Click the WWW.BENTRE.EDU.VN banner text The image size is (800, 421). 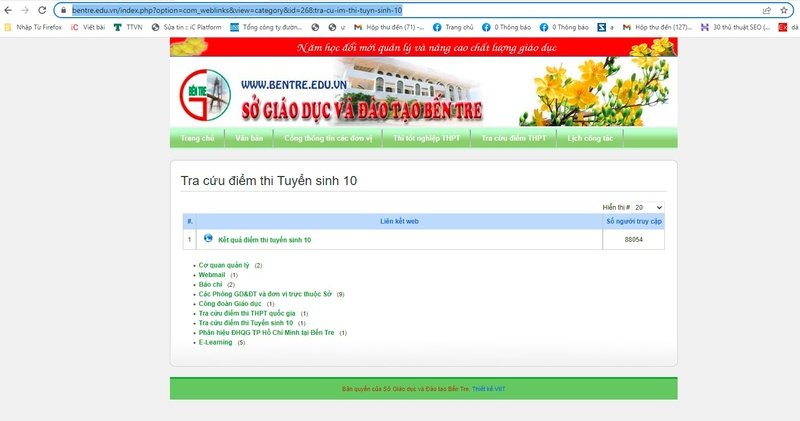pyautogui.click(x=294, y=85)
